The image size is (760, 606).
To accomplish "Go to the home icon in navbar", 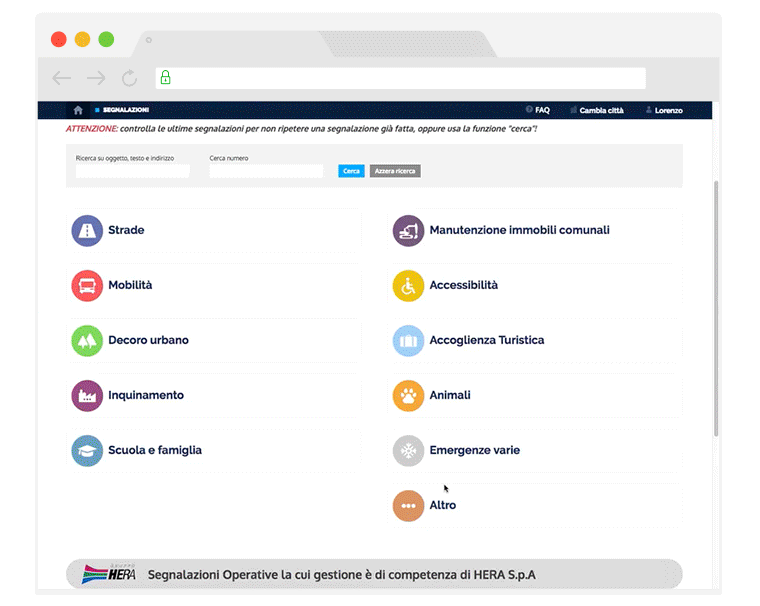I will click(78, 110).
